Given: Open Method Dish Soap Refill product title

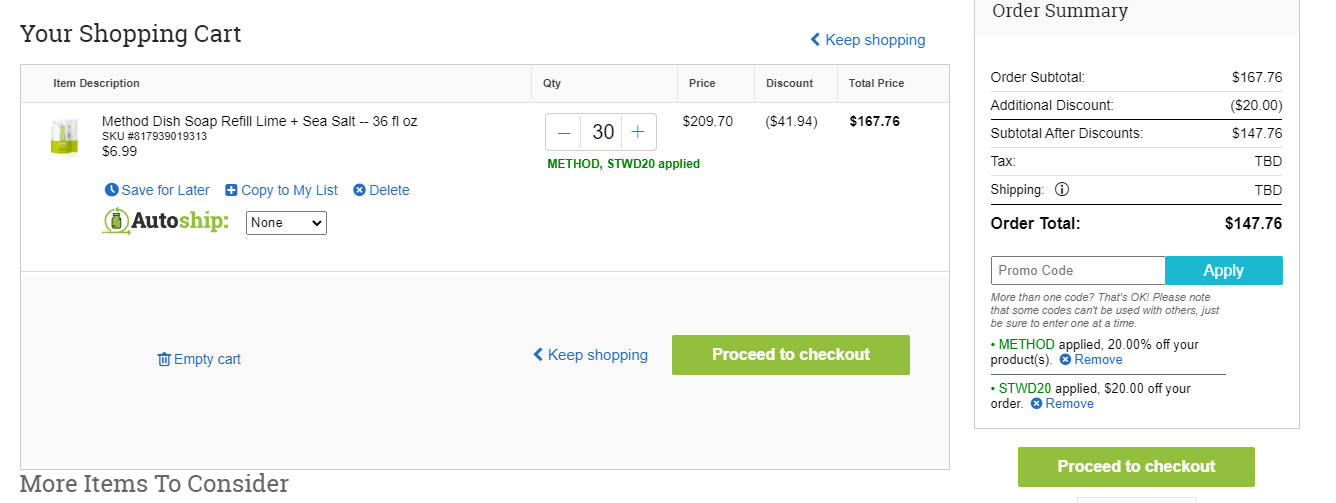Looking at the screenshot, I should 260,121.
